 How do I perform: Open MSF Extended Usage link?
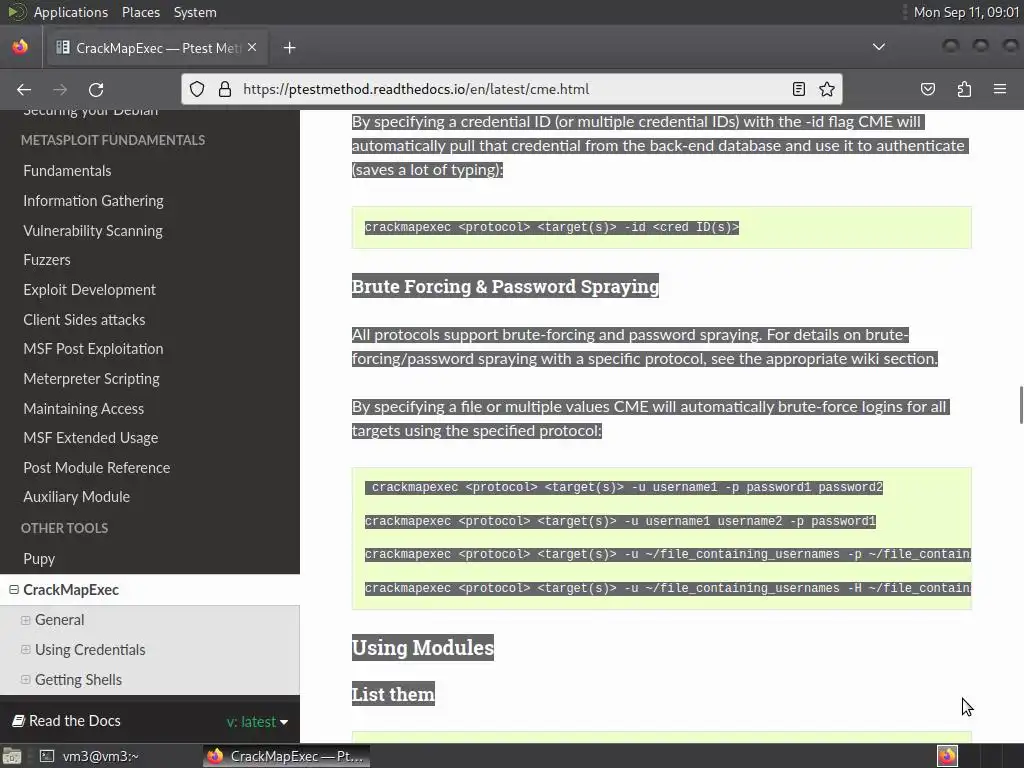tap(91, 438)
